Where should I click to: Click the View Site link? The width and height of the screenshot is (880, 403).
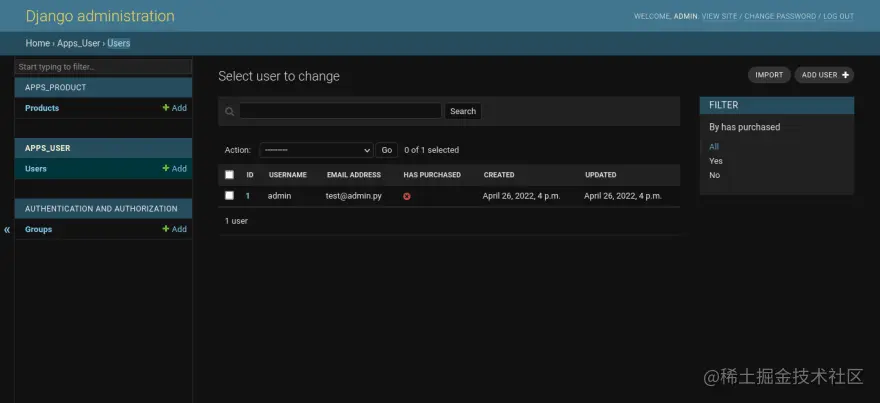(x=719, y=16)
